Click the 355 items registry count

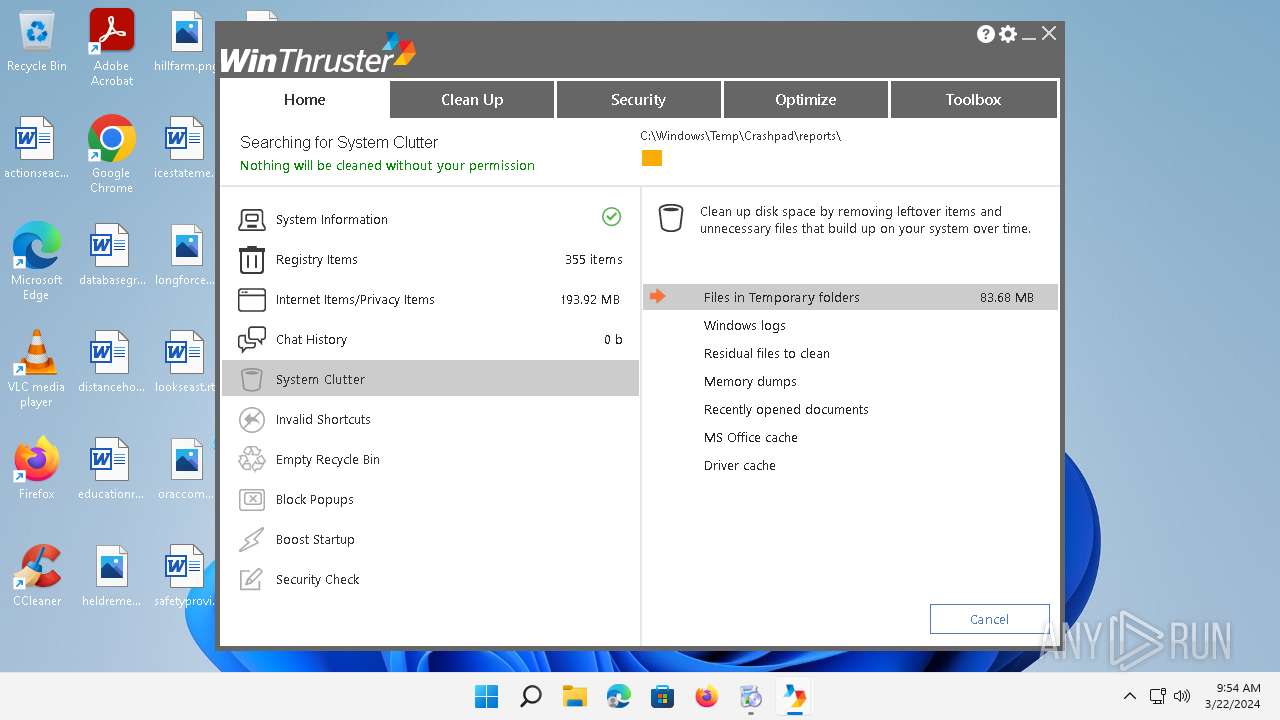[x=594, y=260]
